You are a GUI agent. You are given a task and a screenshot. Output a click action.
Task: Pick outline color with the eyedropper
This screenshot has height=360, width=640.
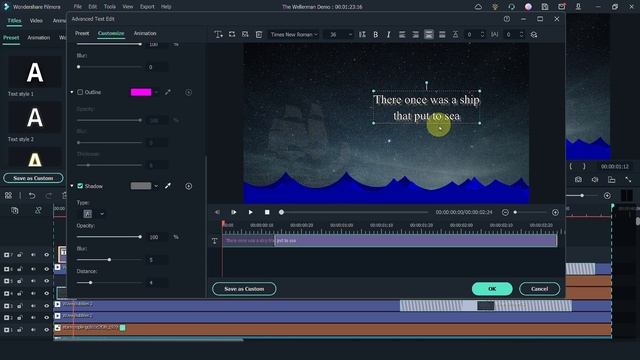tap(168, 92)
